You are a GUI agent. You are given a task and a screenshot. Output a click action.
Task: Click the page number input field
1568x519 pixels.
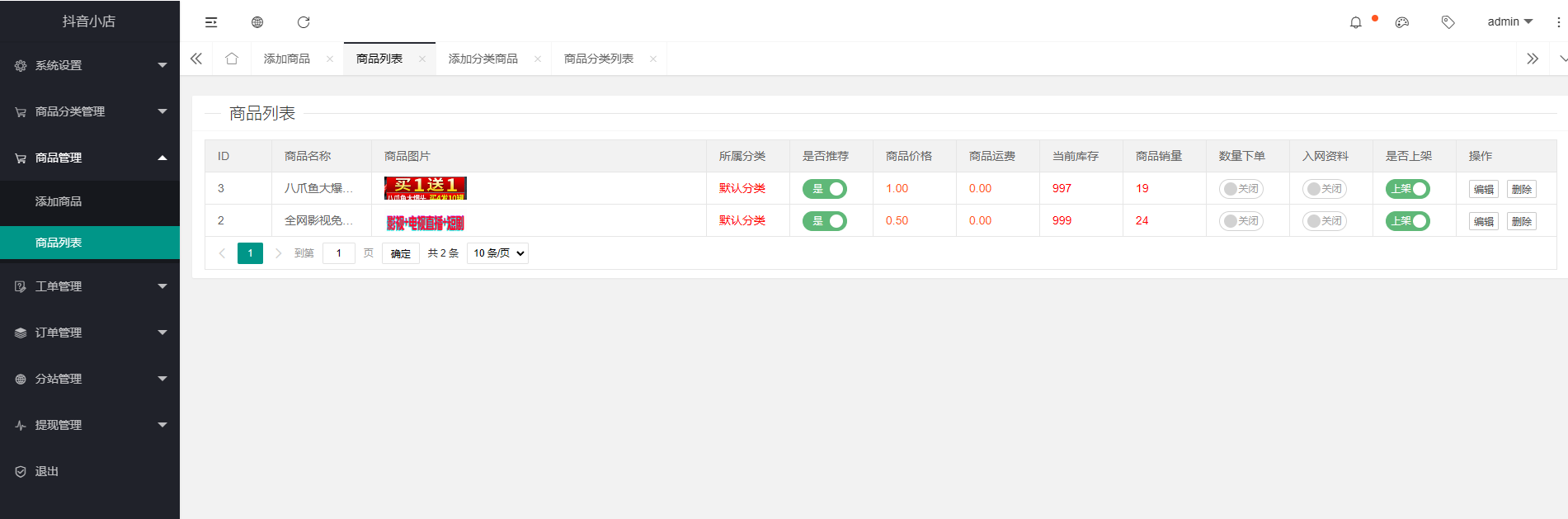[338, 253]
